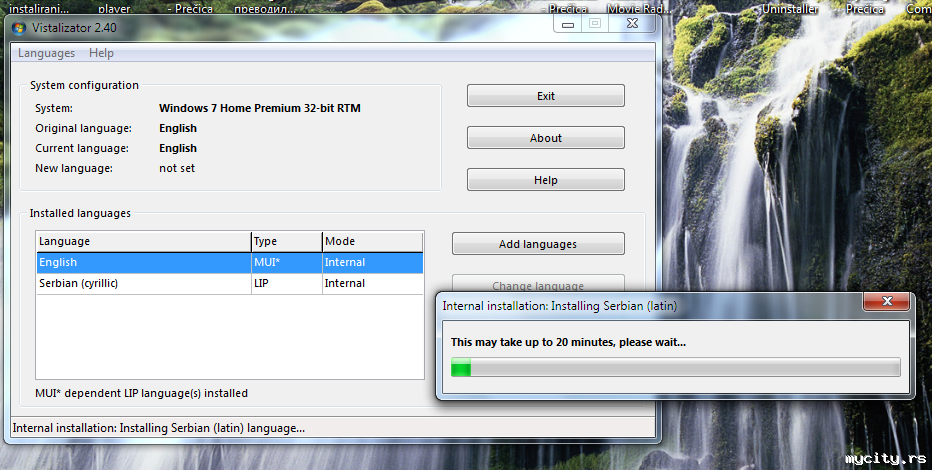Select the English row in language list
This screenshot has height=470, width=932.
tap(230, 263)
